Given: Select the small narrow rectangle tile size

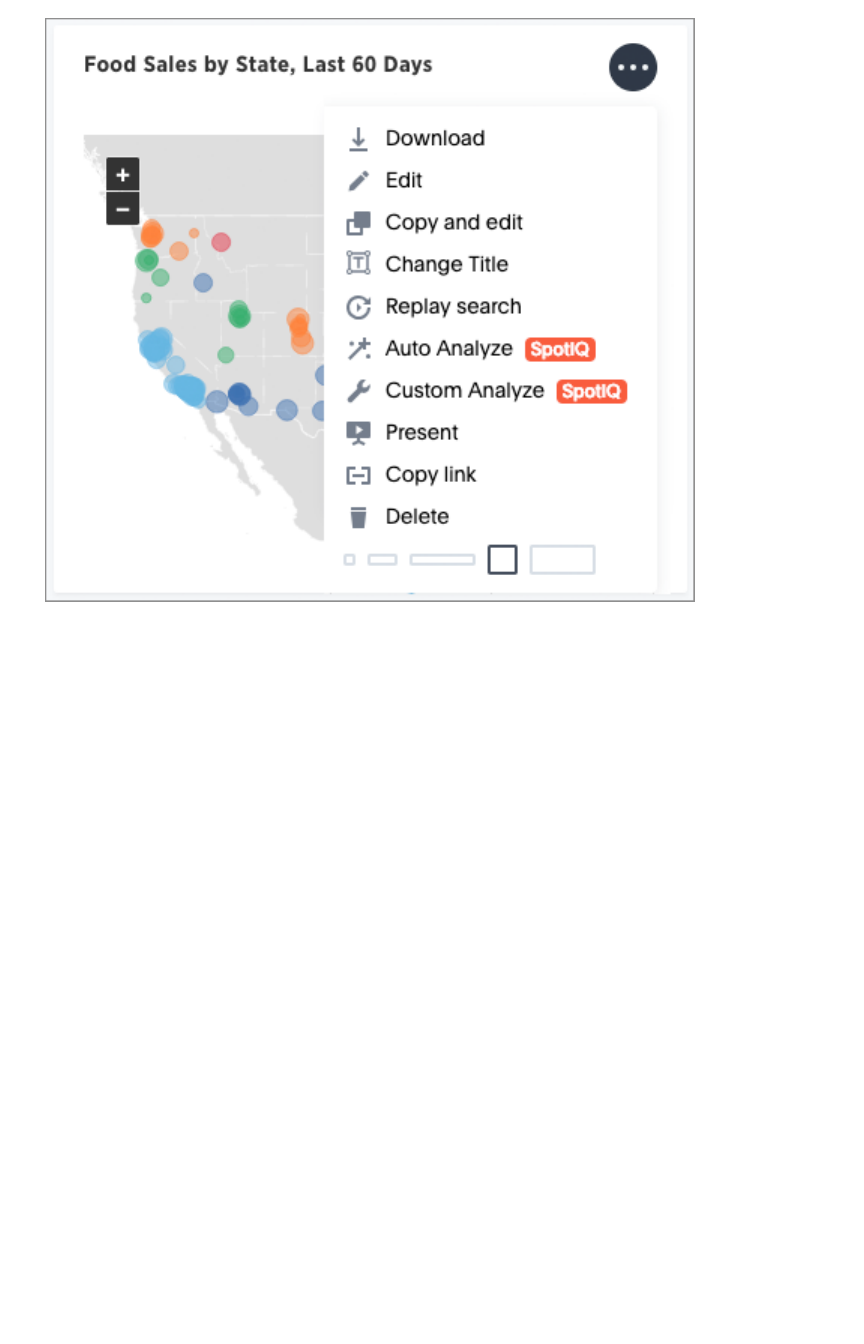Looking at the screenshot, I should tap(382, 560).
